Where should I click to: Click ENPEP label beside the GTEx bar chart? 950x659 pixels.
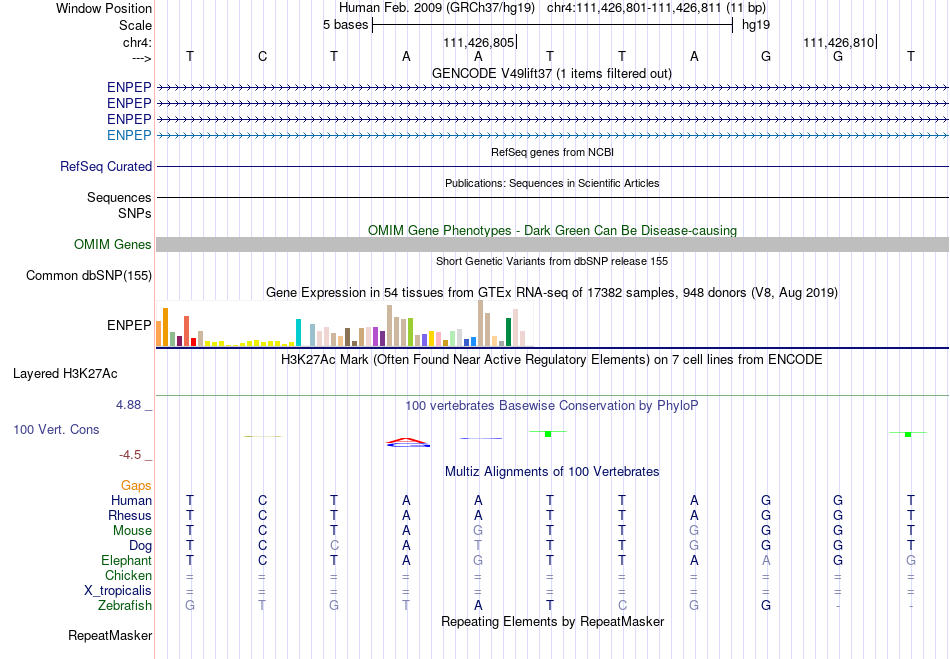click(x=129, y=325)
